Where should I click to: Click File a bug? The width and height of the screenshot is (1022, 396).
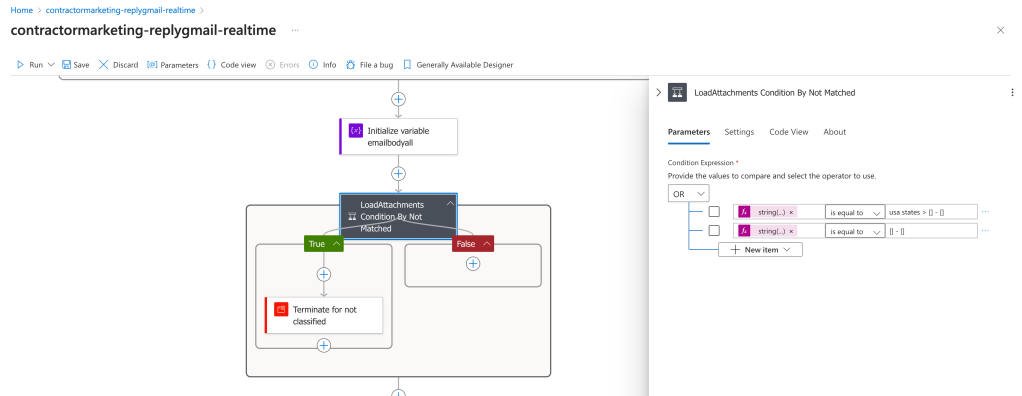(x=369, y=64)
